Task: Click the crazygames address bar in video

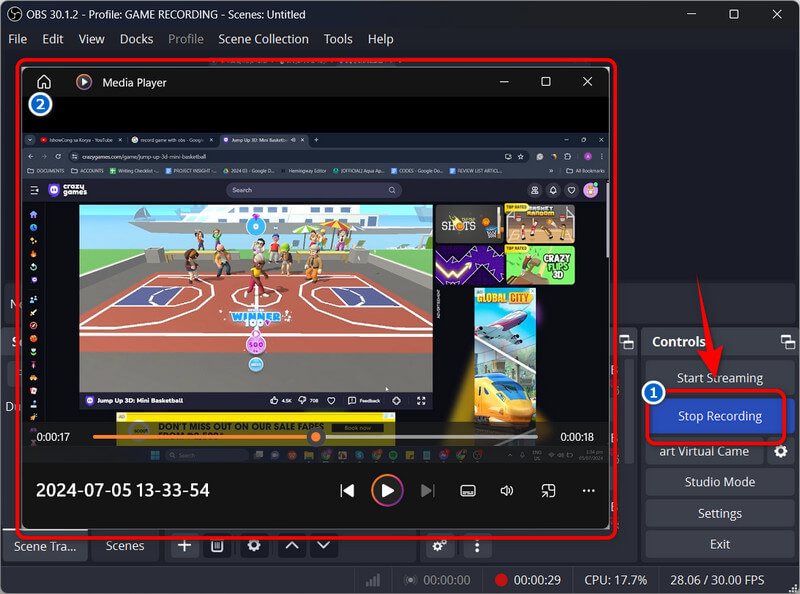Action: [288, 157]
